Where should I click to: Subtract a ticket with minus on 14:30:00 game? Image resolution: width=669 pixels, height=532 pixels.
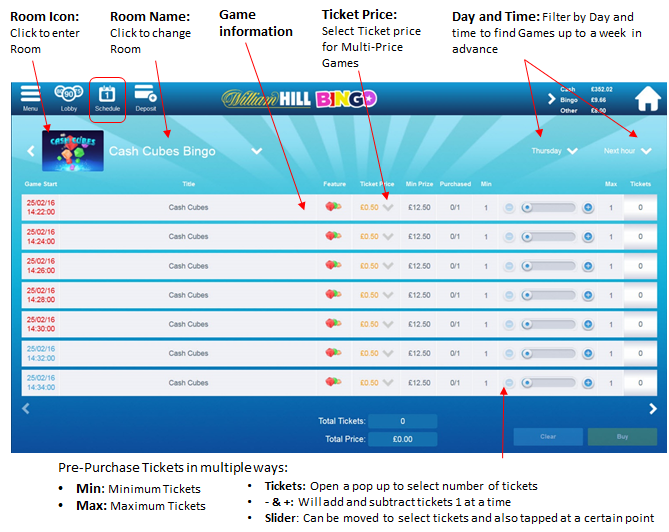coord(509,325)
